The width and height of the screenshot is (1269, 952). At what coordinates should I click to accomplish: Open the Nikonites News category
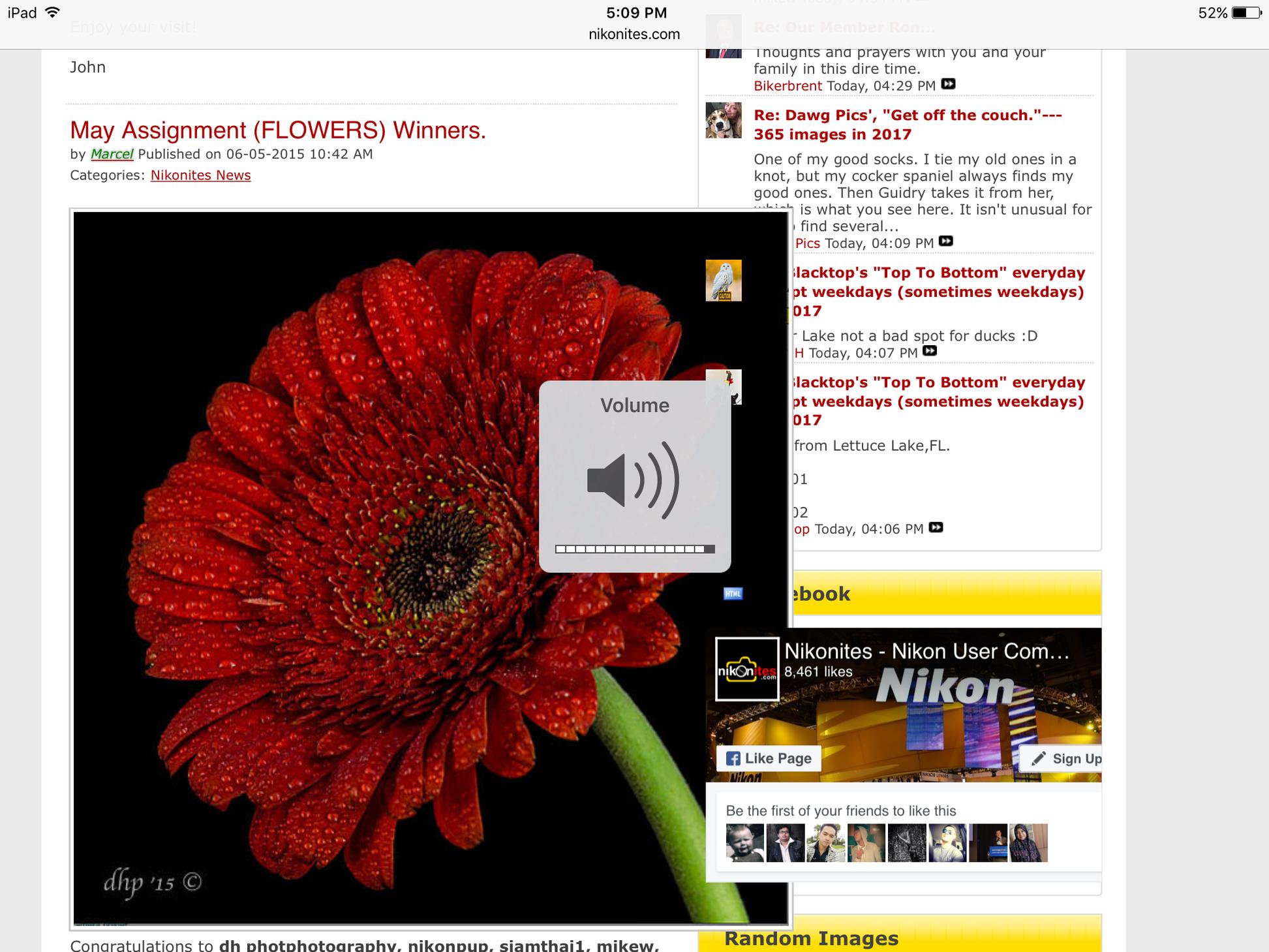200,175
